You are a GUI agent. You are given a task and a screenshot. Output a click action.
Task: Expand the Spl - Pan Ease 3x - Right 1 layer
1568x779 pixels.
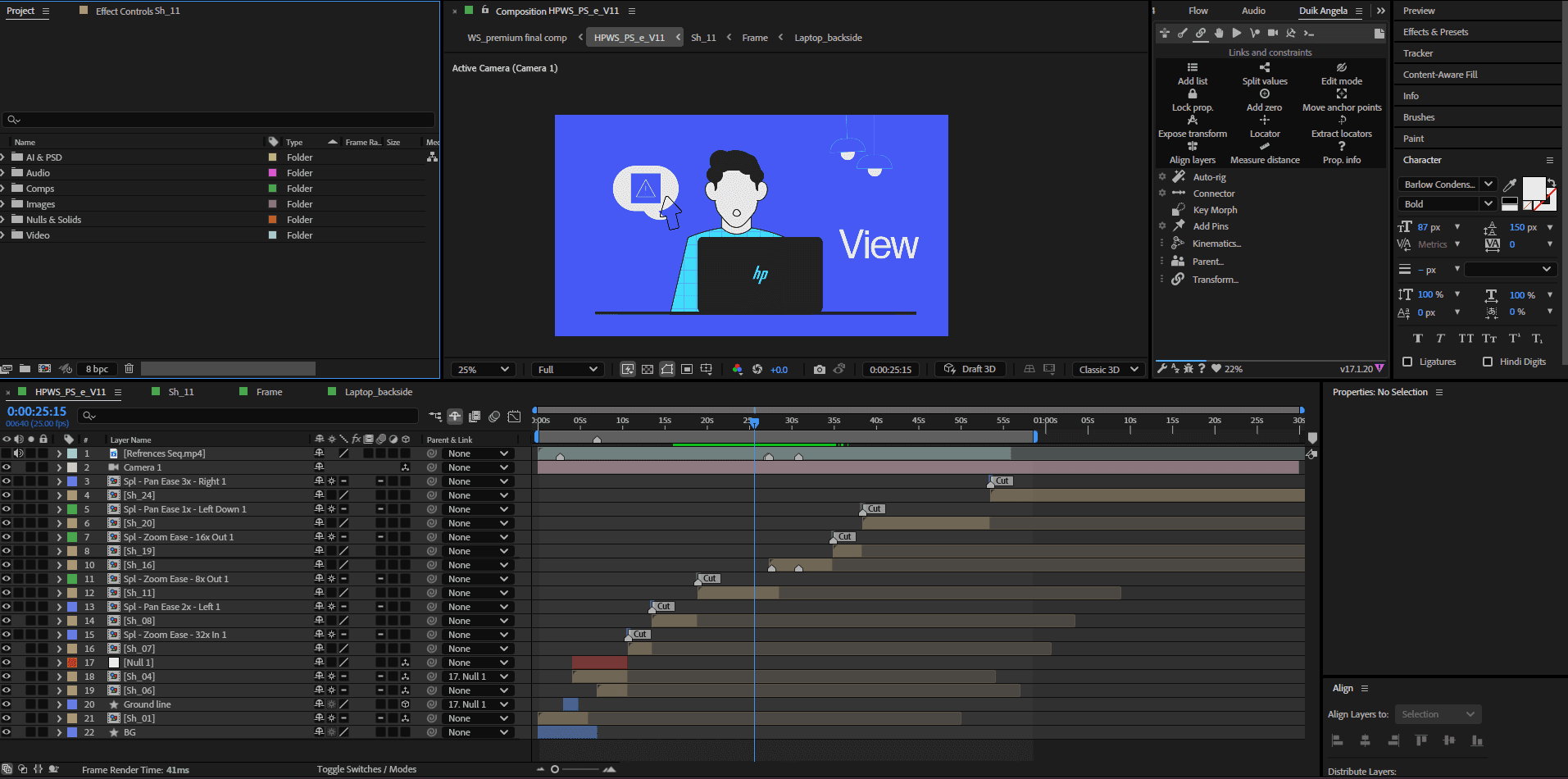pos(59,481)
